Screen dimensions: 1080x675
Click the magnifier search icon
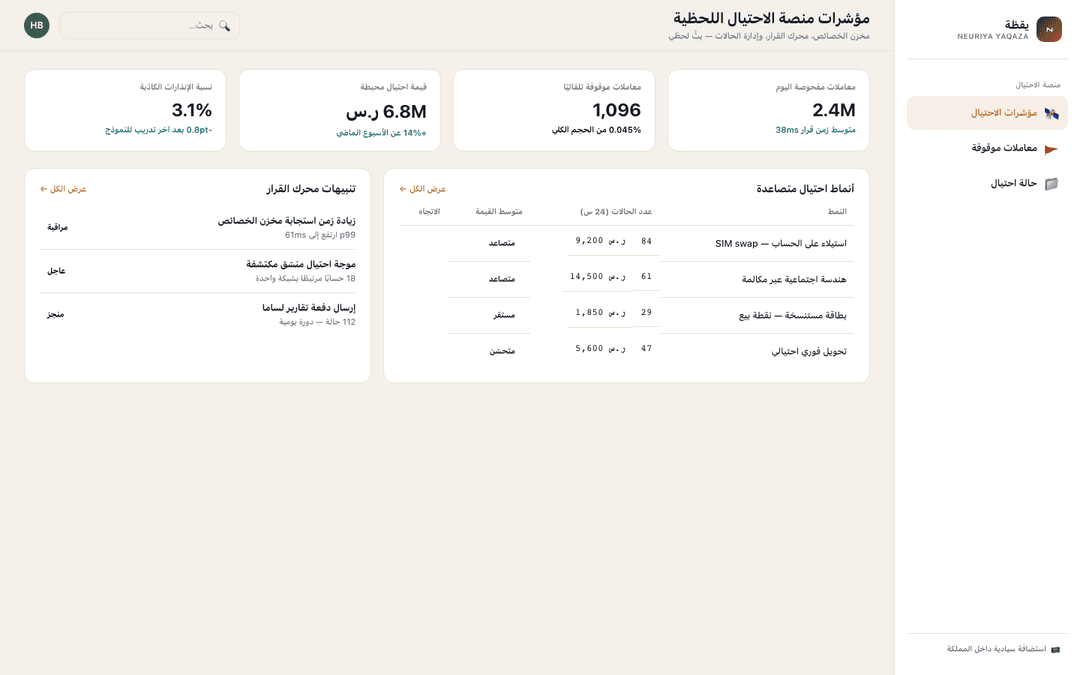[x=225, y=25]
